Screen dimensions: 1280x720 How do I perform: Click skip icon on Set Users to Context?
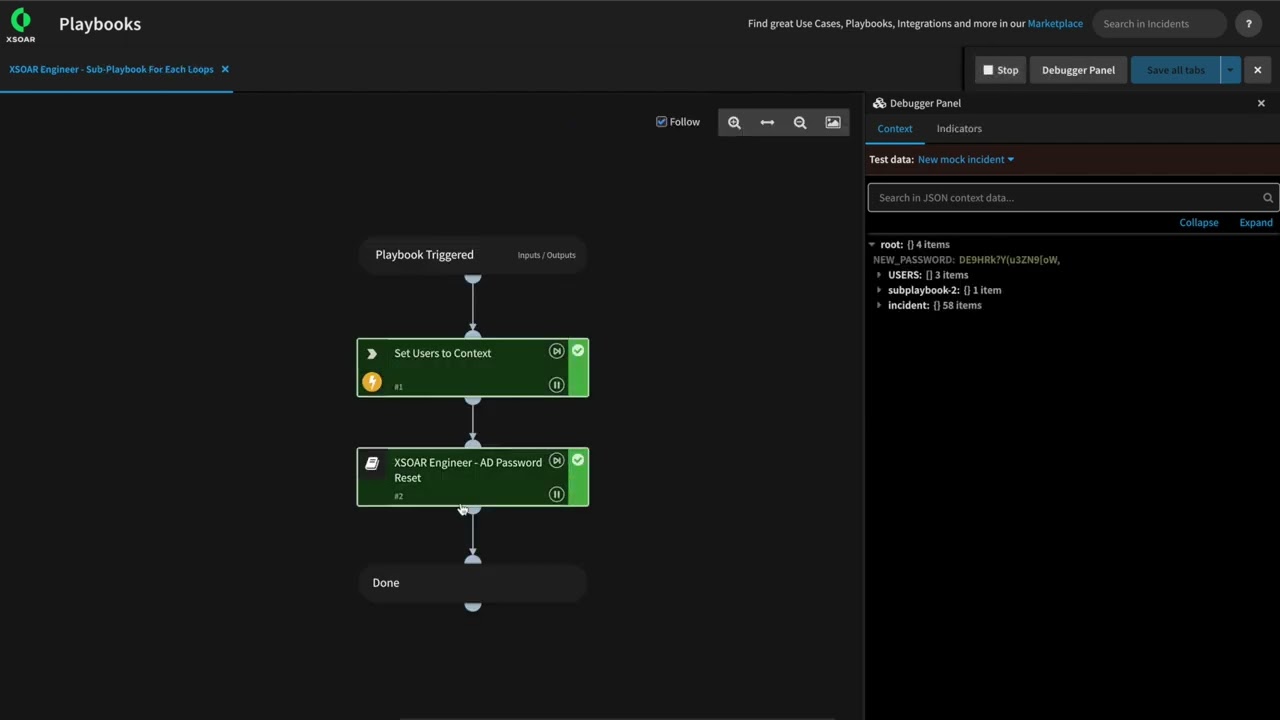(556, 351)
